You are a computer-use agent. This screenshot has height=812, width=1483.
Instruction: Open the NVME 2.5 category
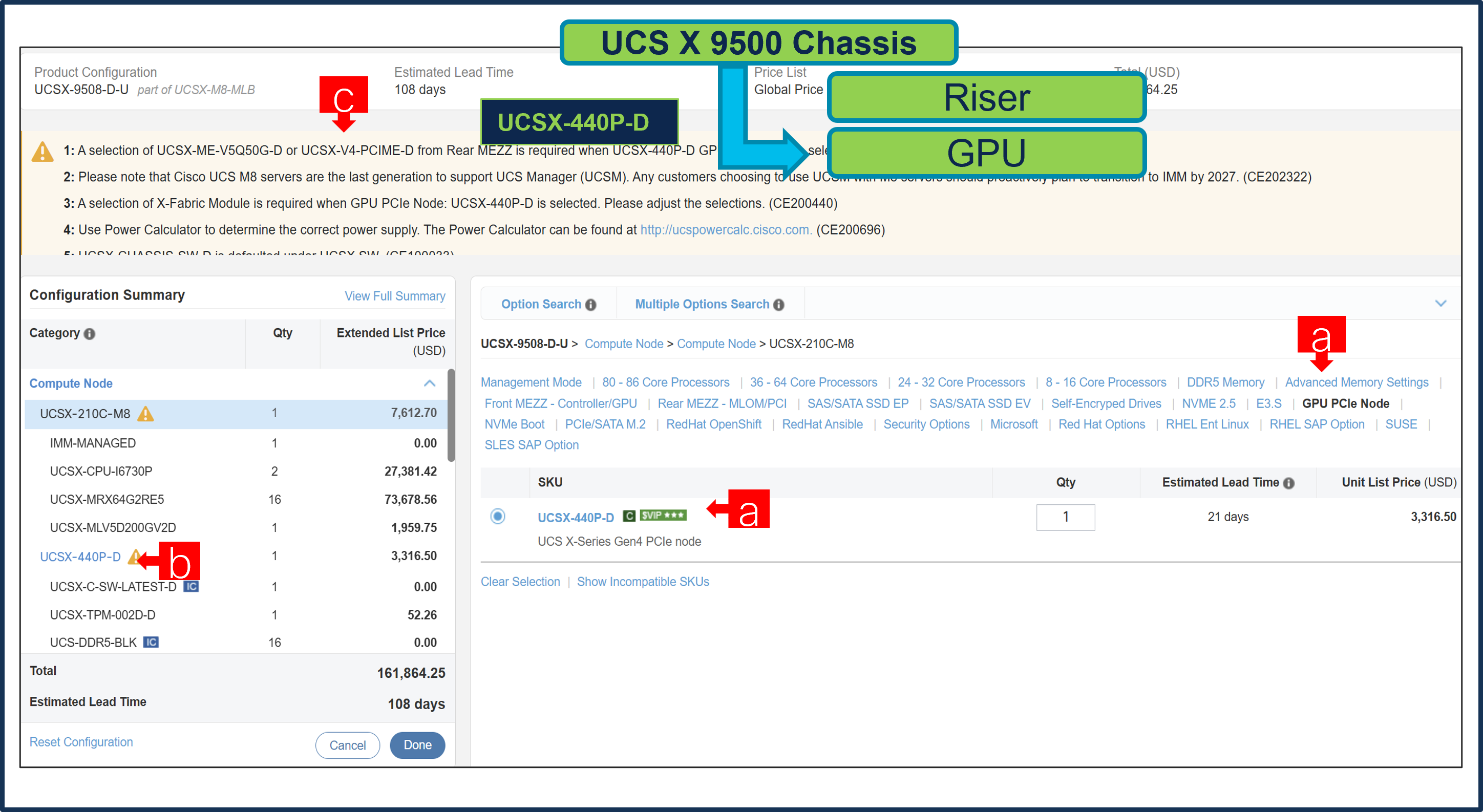pos(1209,403)
